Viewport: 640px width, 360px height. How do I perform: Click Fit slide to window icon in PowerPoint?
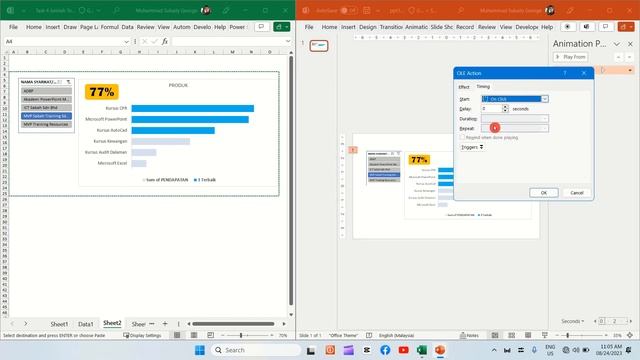pyautogui.click(x=630, y=335)
